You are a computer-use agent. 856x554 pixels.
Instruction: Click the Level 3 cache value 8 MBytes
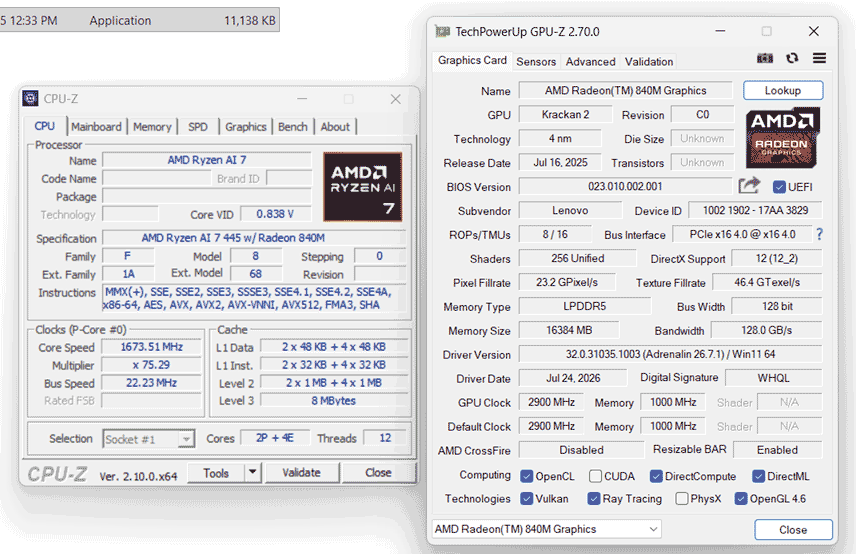[334, 401]
